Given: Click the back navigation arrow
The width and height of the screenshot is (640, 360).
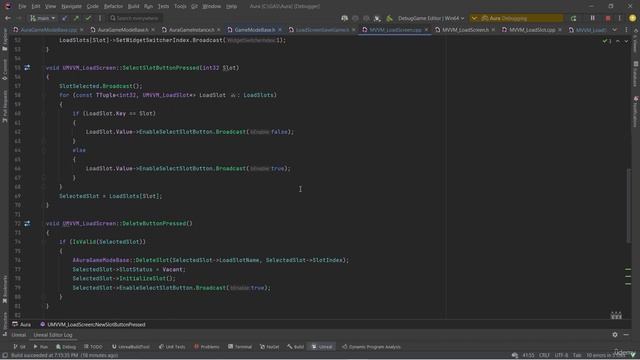Looking at the screenshot, I should (x=8, y=18).
